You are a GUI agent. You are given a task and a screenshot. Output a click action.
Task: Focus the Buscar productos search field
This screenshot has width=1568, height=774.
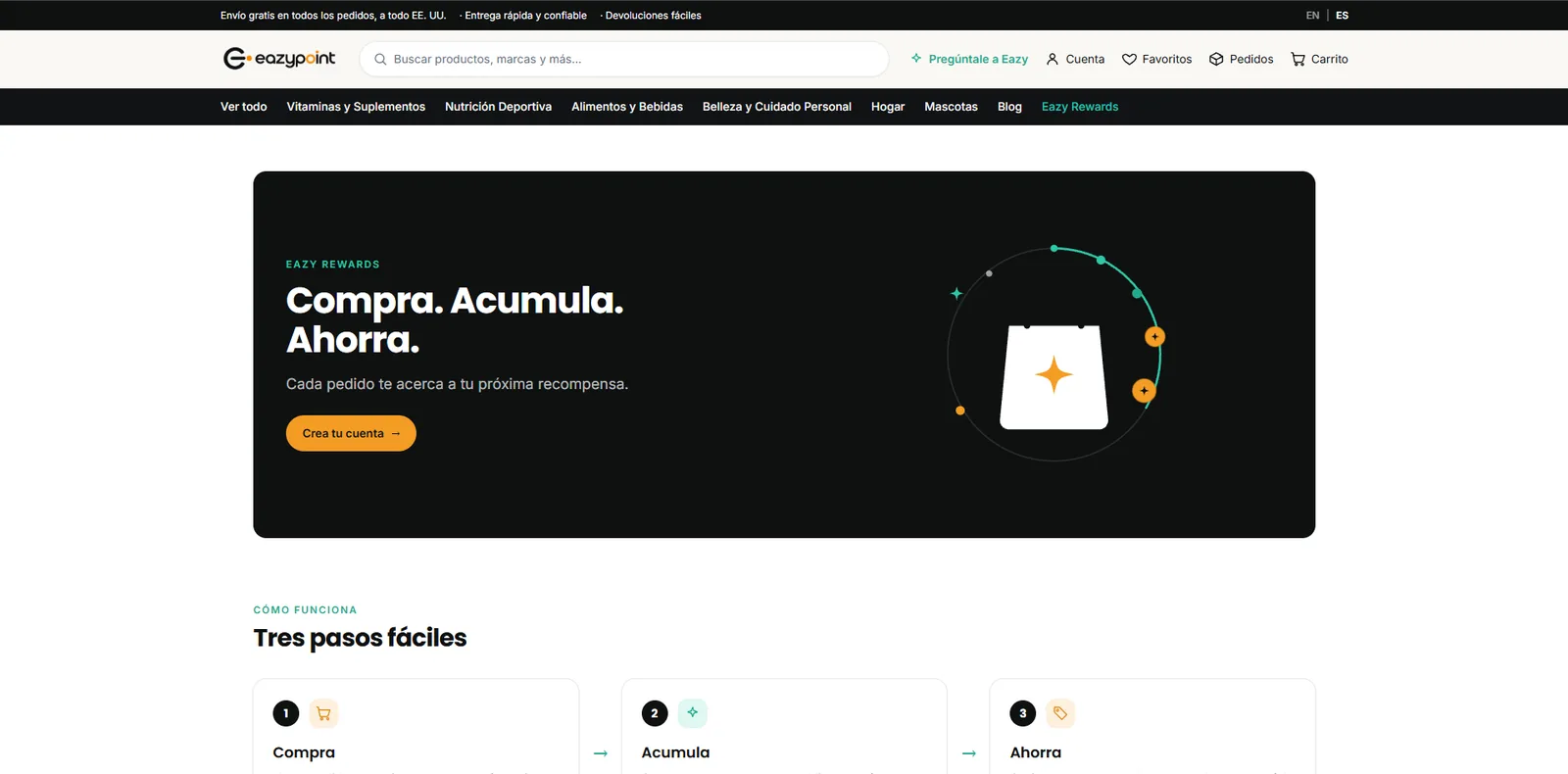click(624, 59)
